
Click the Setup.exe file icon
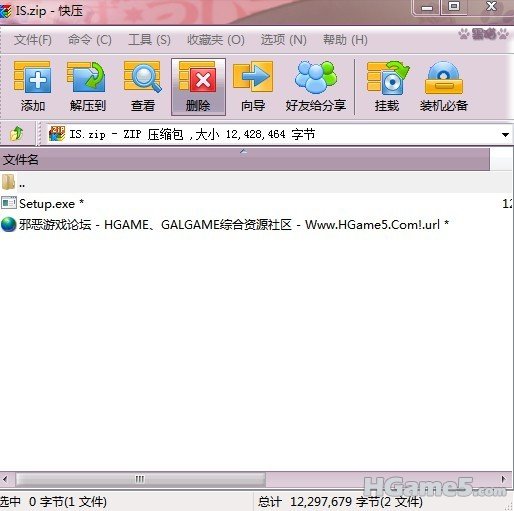click(x=9, y=203)
